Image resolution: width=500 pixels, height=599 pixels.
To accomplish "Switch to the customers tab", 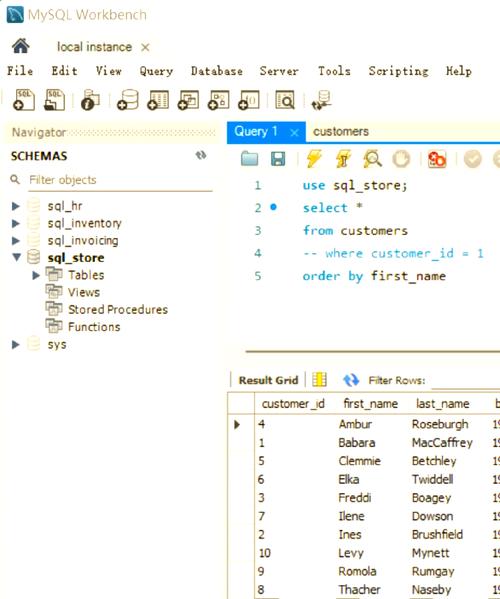I will pos(341,132).
